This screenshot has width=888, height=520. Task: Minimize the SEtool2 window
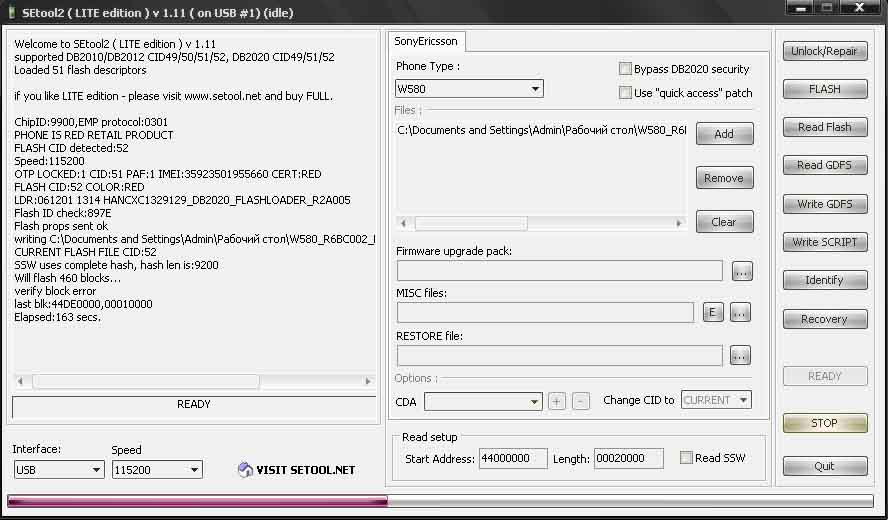point(801,7)
